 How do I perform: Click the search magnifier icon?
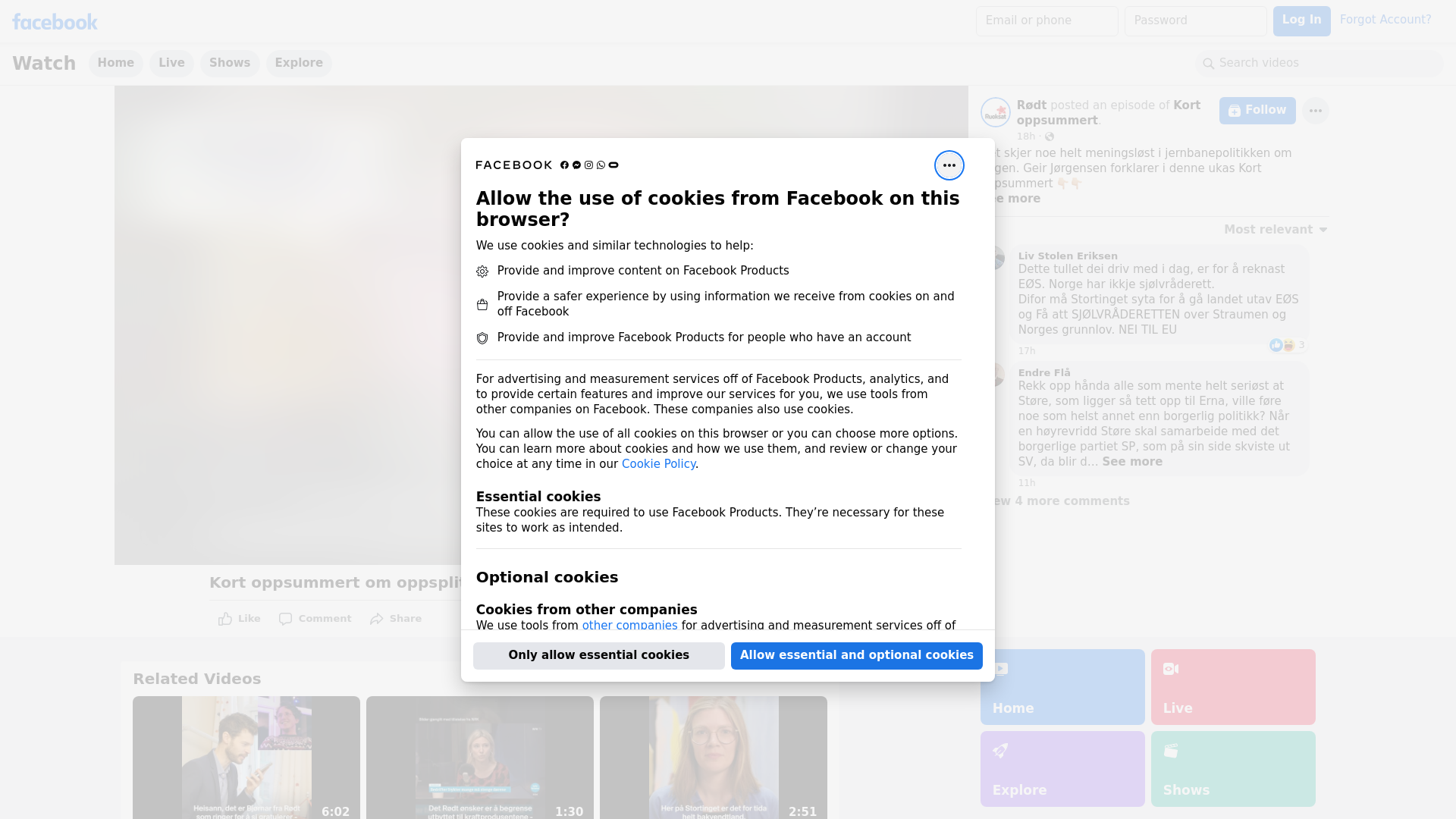click(x=1209, y=64)
